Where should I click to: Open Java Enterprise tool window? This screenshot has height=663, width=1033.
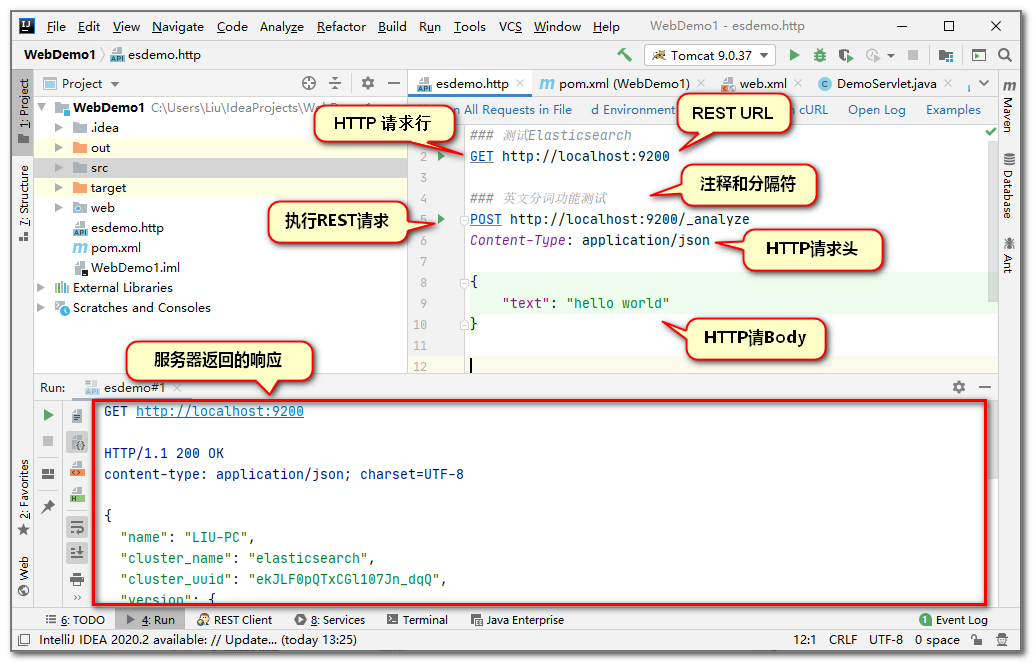518,620
